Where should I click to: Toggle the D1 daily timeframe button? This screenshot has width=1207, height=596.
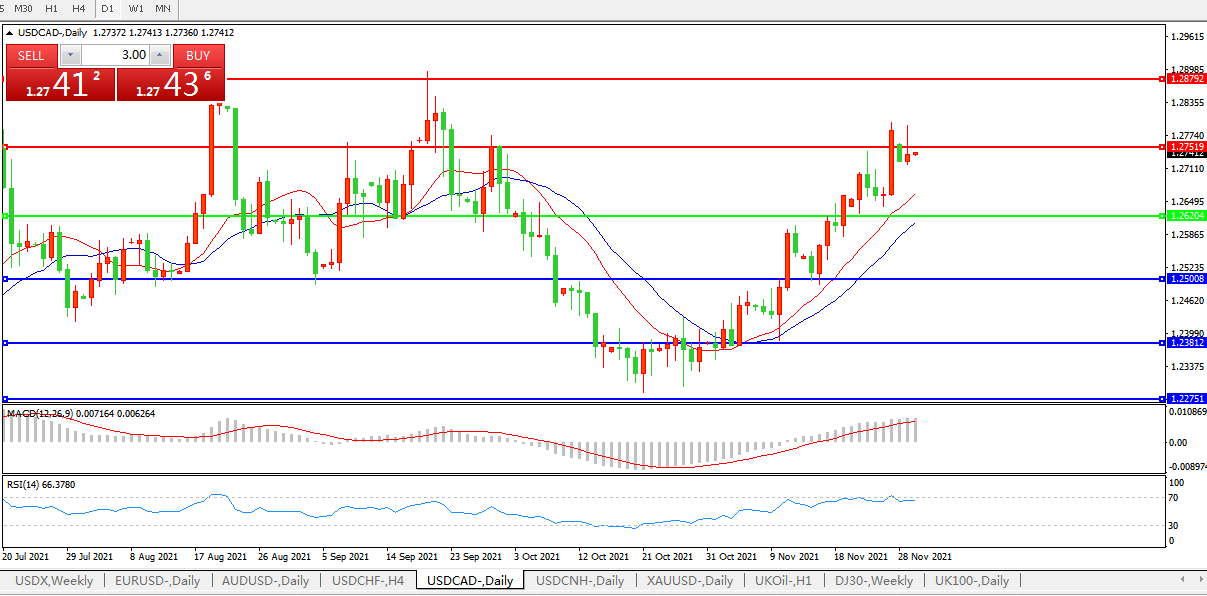click(107, 9)
